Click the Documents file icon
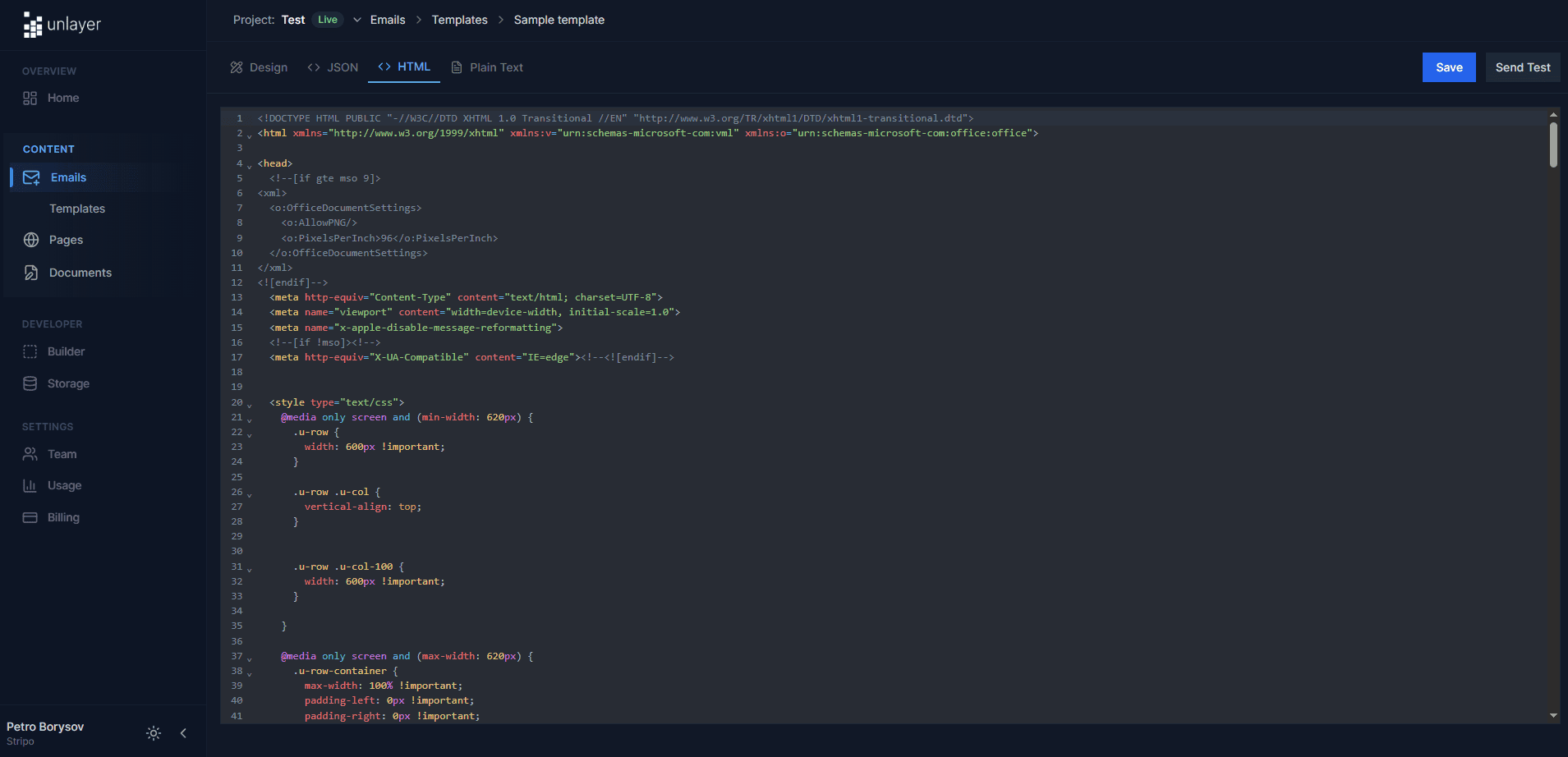 tap(31, 273)
